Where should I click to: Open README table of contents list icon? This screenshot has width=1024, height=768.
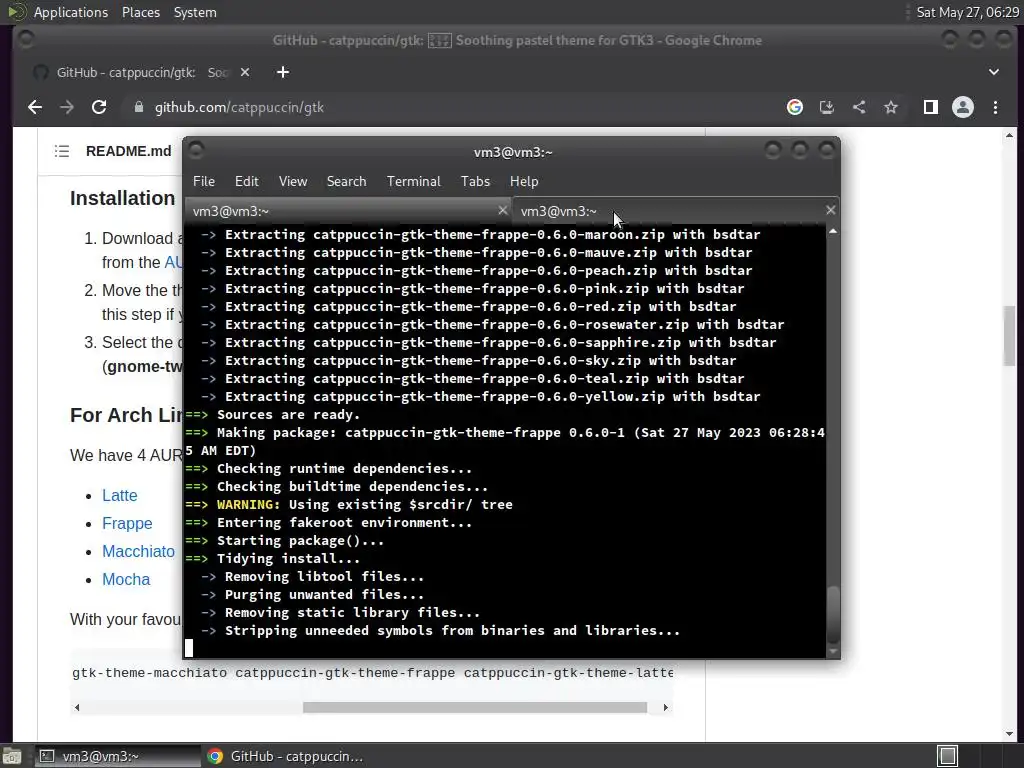coord(61,152)
